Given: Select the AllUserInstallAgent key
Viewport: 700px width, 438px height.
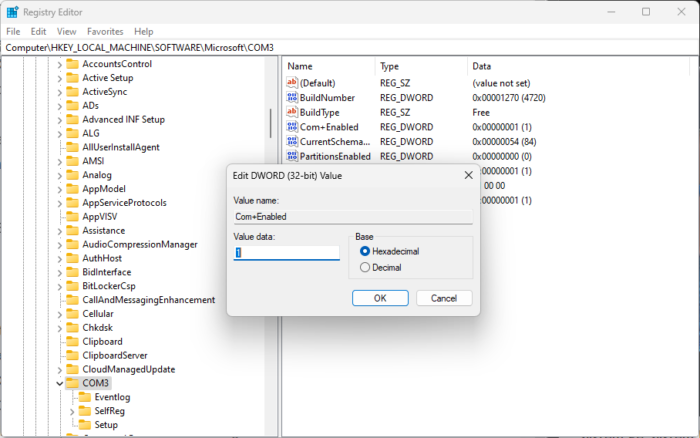Looking at the screenshot, I should [x=121, y=147].
